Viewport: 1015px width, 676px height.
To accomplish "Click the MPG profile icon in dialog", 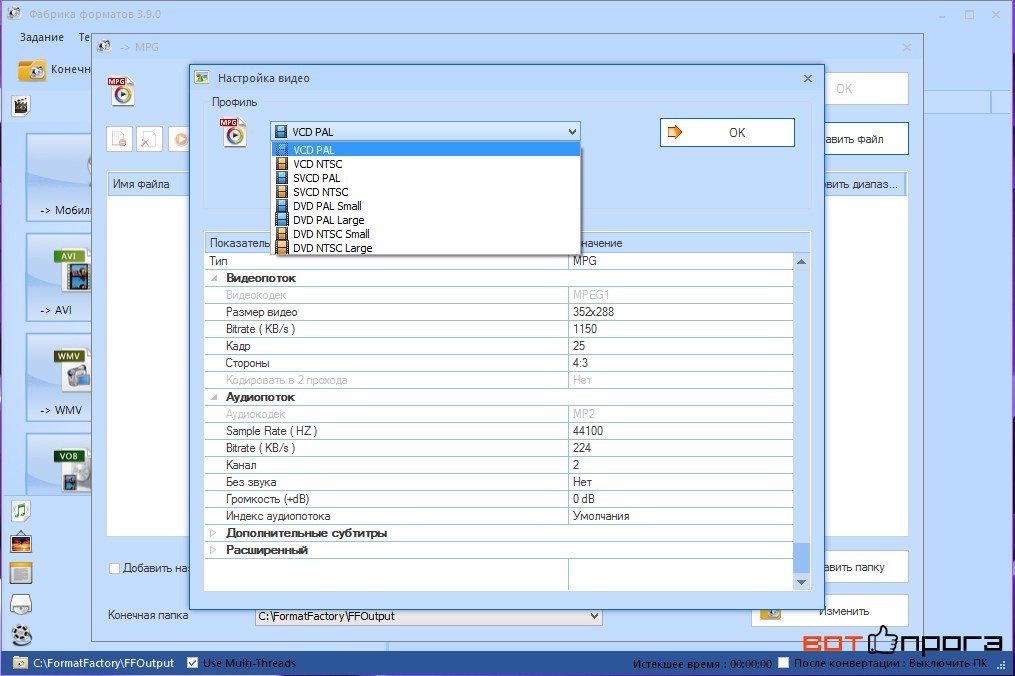I will click(233, 132).
